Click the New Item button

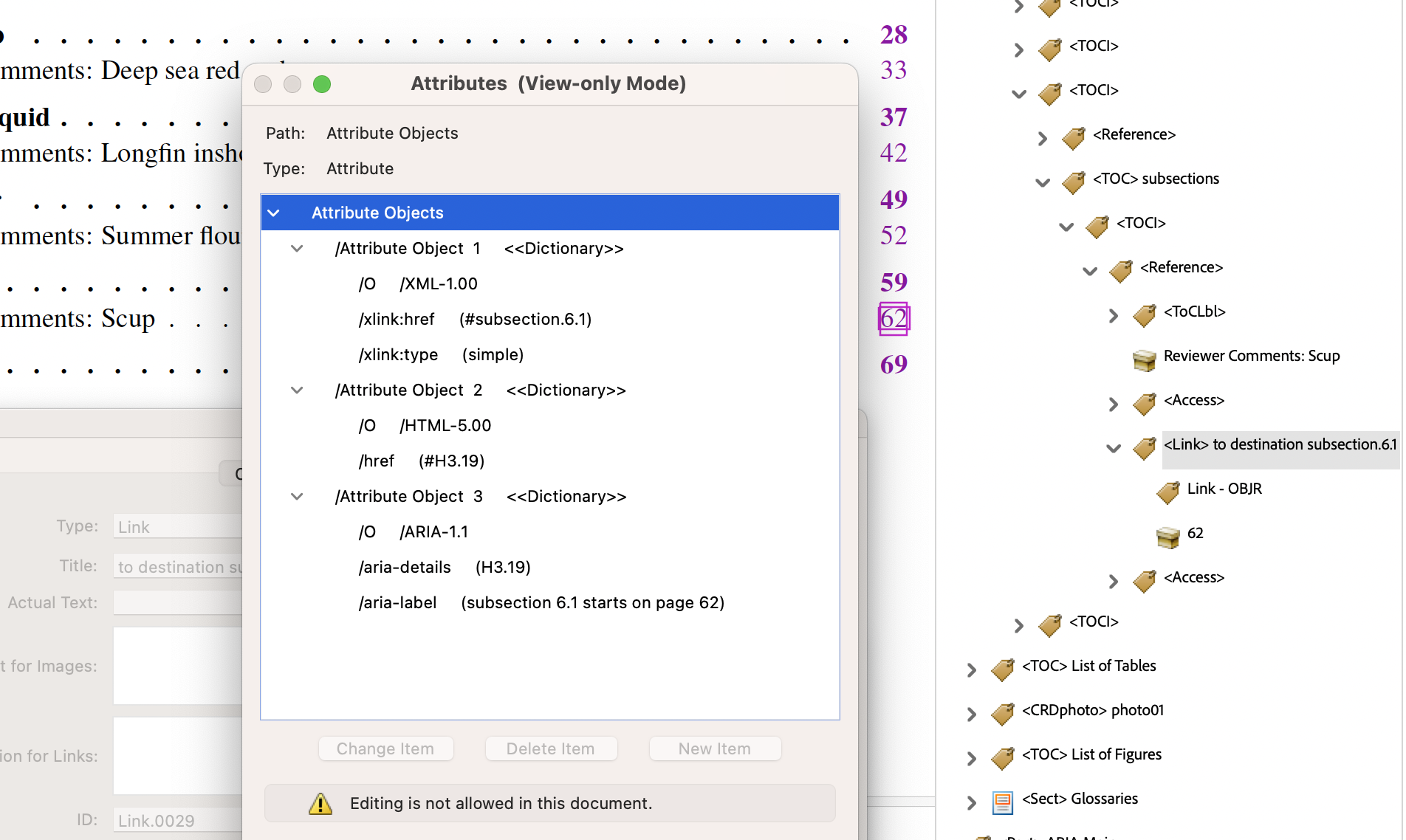pyautogui.click(x=714, y=748)
